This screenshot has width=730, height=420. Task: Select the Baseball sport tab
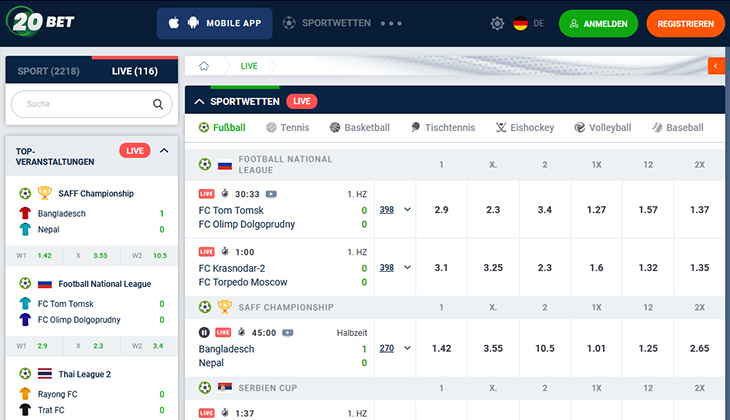pyautogui.click(x=677, y=127)
